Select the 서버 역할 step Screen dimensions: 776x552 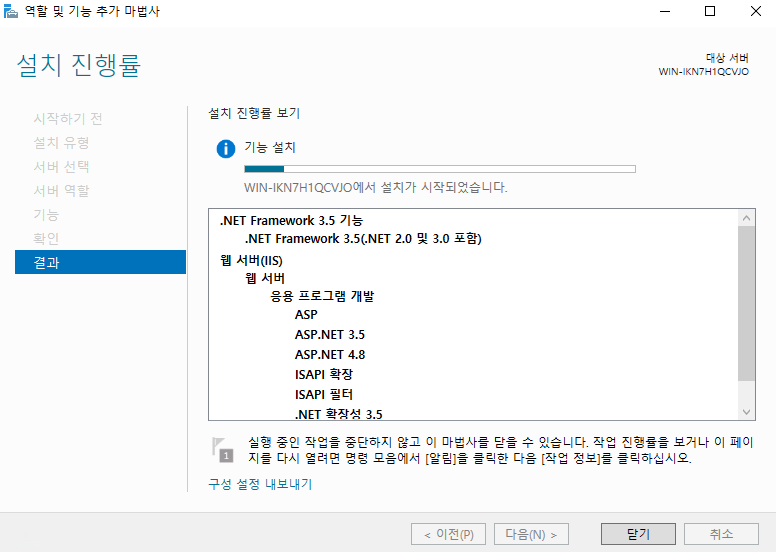(61, 191)
